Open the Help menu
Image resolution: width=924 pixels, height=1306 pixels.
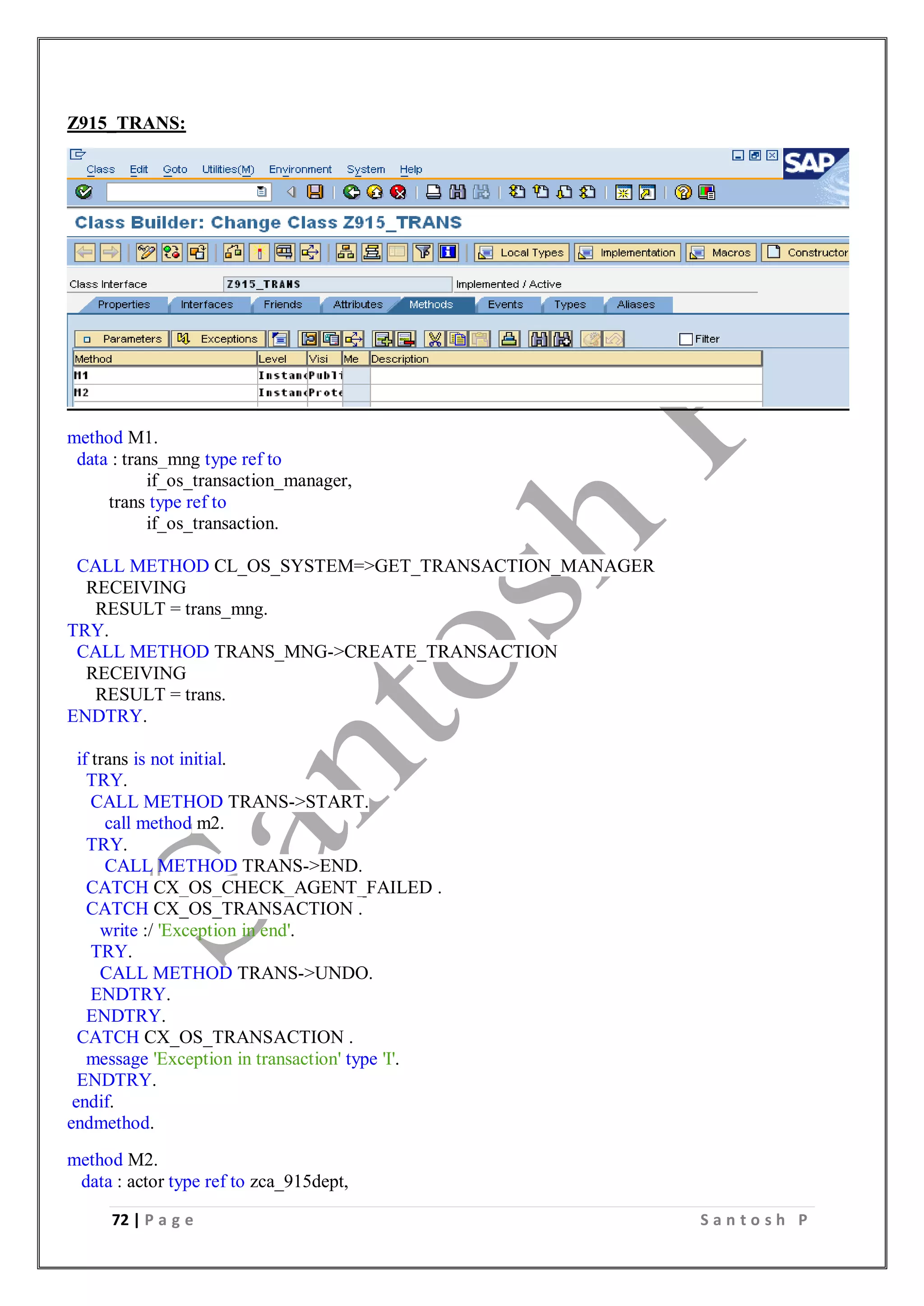pos(411,170)
